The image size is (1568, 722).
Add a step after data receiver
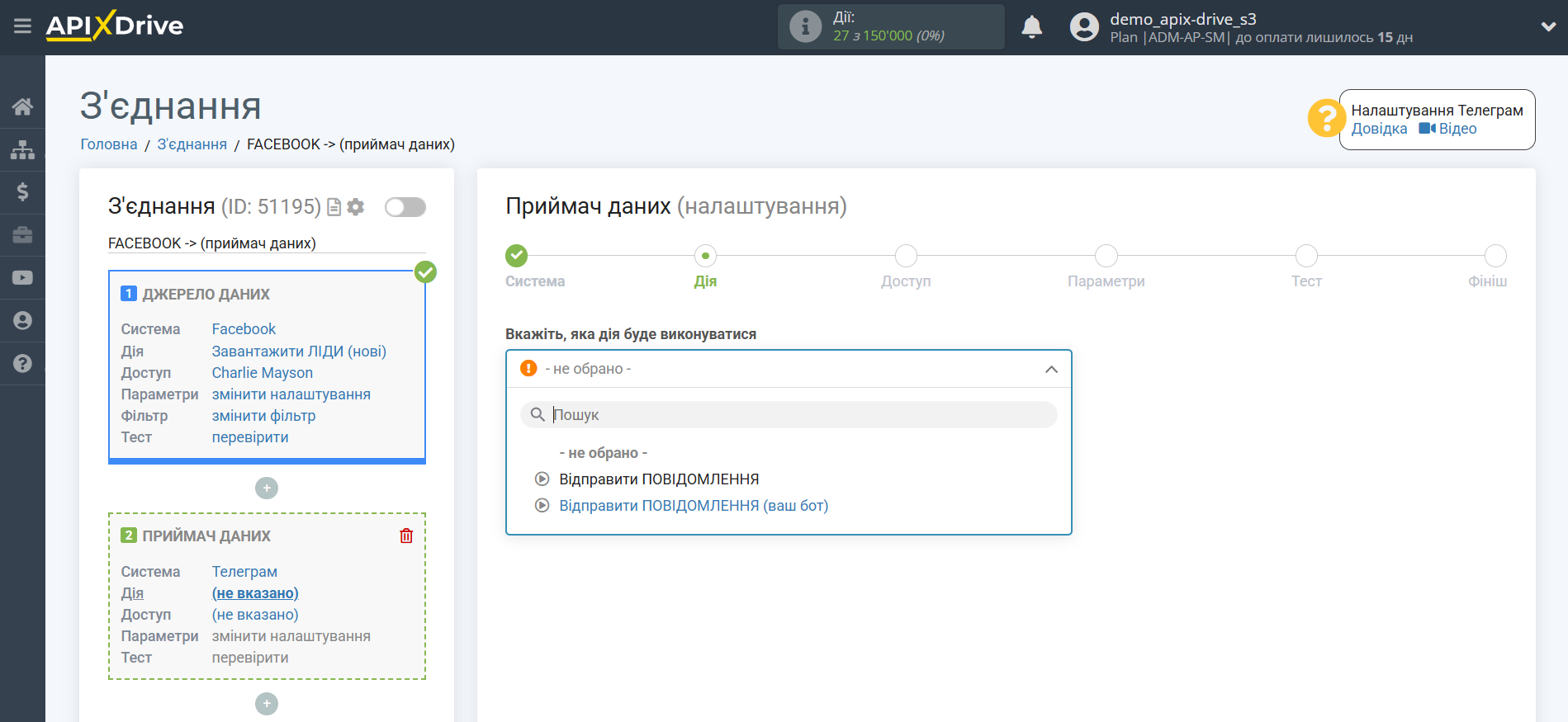pyautogui.click(x=267, y=704)
